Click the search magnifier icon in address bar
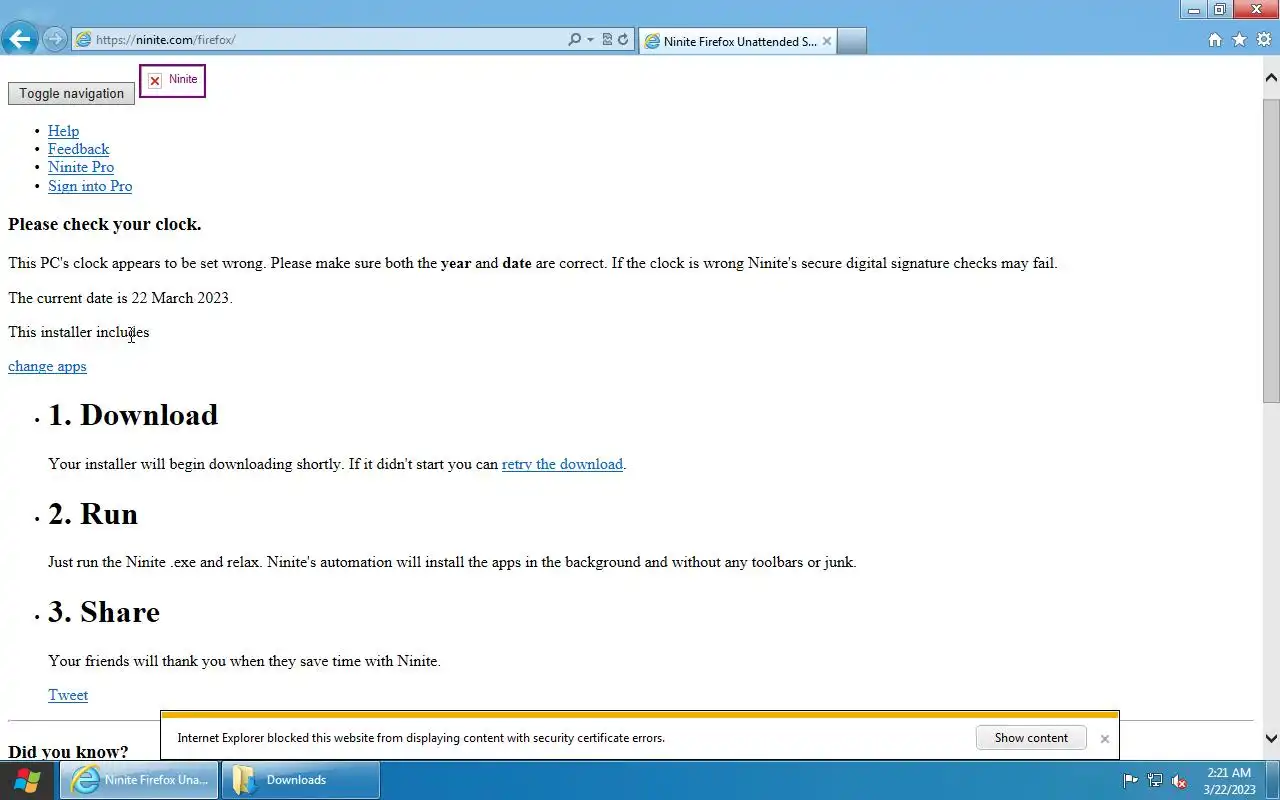 pyautogui.click(x=574, y=40)
